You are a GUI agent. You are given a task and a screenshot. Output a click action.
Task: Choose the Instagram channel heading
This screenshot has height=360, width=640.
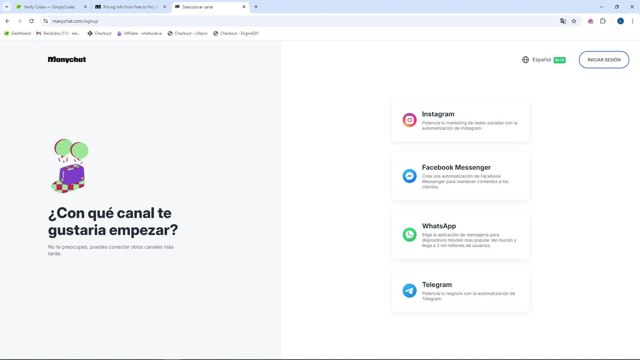pos(438,114)
